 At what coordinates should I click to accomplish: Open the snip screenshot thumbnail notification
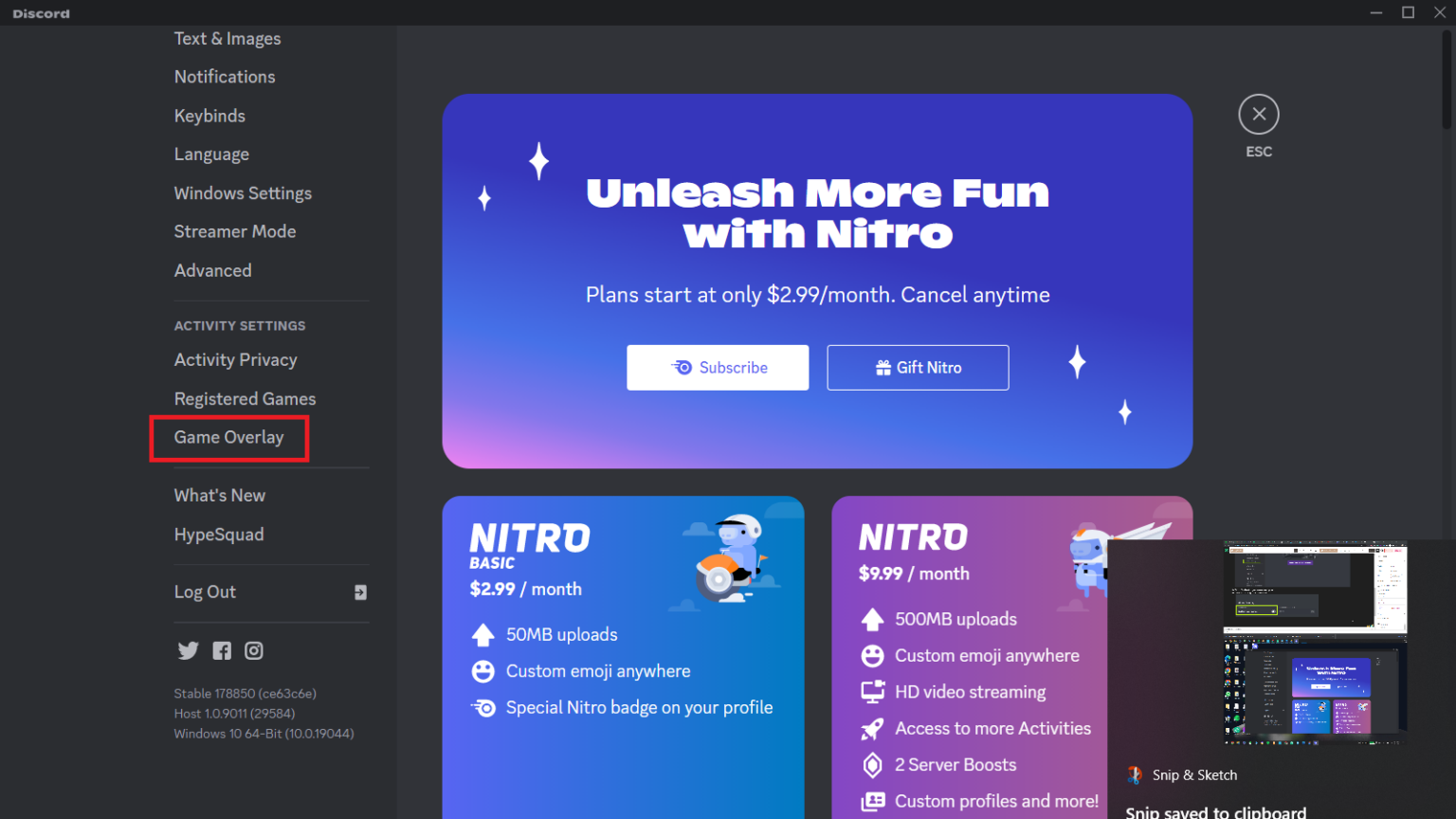pyautogui.click(x=1315, y=644)
